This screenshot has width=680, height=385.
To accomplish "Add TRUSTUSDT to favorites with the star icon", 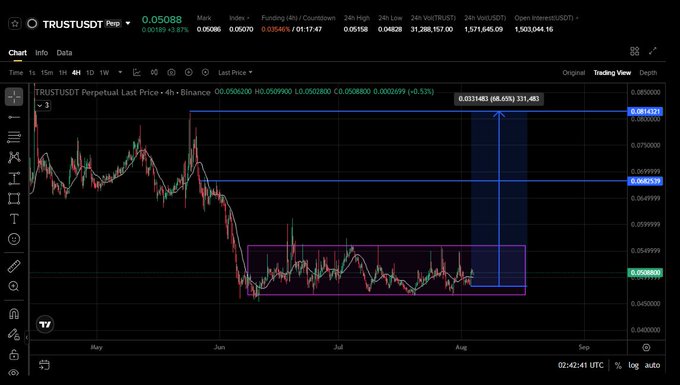I will (14, 23).
